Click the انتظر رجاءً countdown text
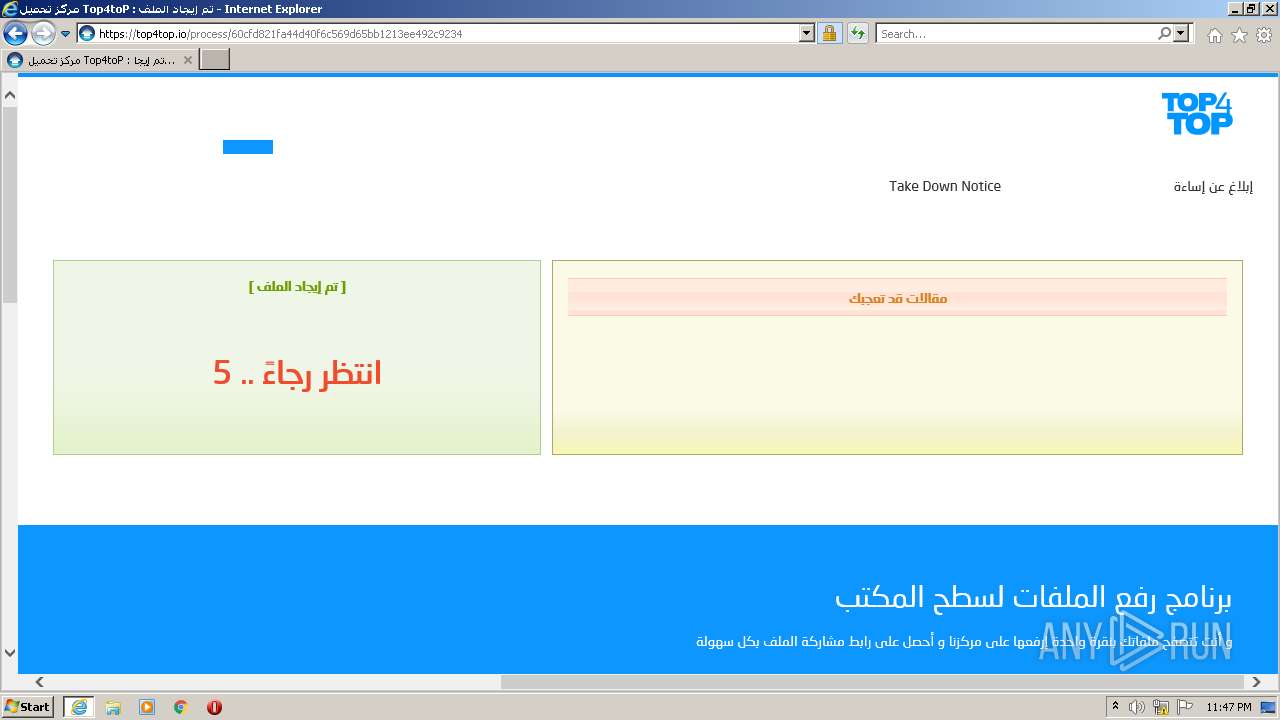Screen dimensions: 1280x720 click(297, 373)
